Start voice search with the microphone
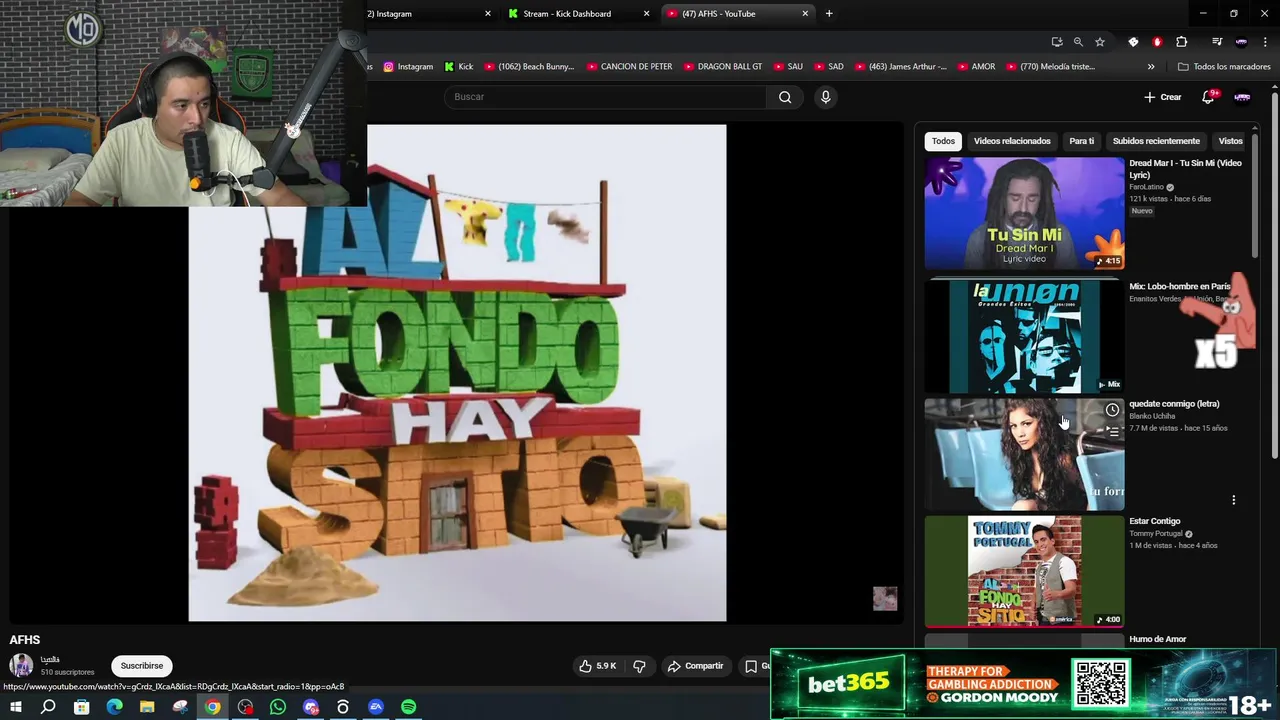The width and height of the screenshot is (1280, 720). coord(825,97)
